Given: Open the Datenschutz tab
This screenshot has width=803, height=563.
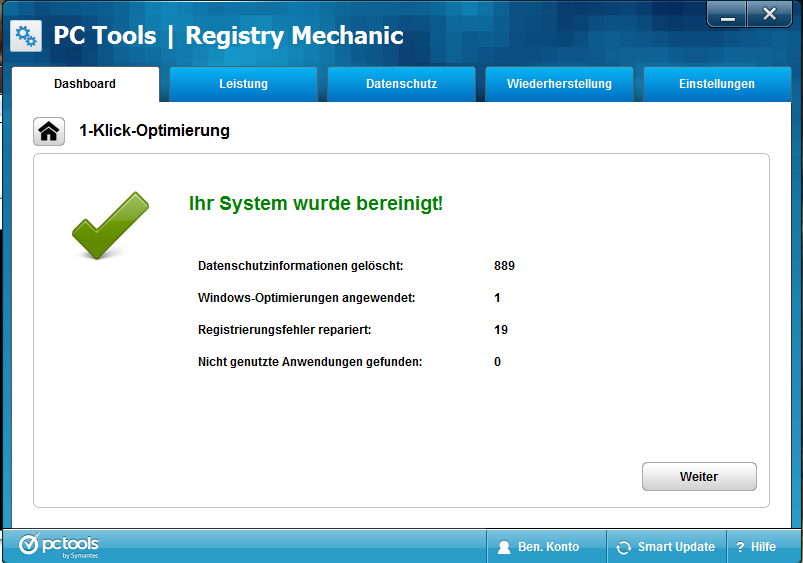Looking at the screenshot, I should 402,84.
